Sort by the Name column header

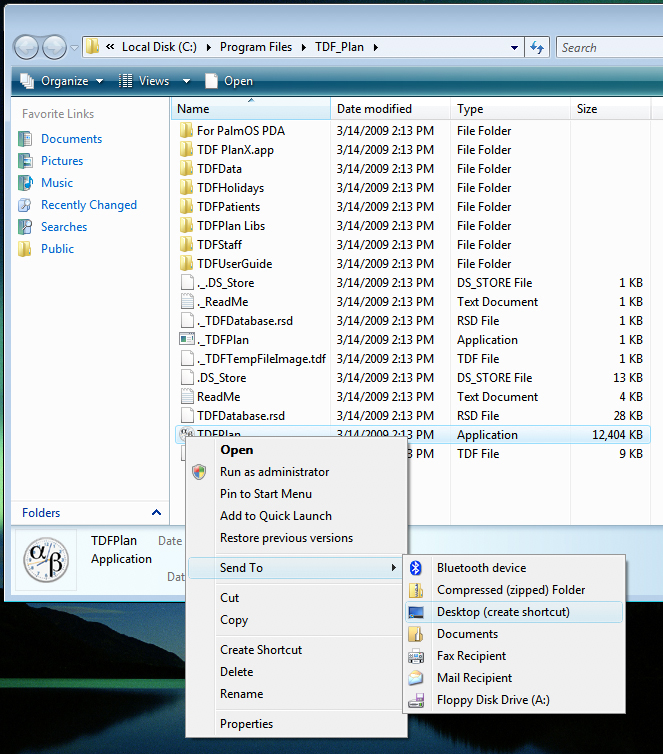coord(250,109)
